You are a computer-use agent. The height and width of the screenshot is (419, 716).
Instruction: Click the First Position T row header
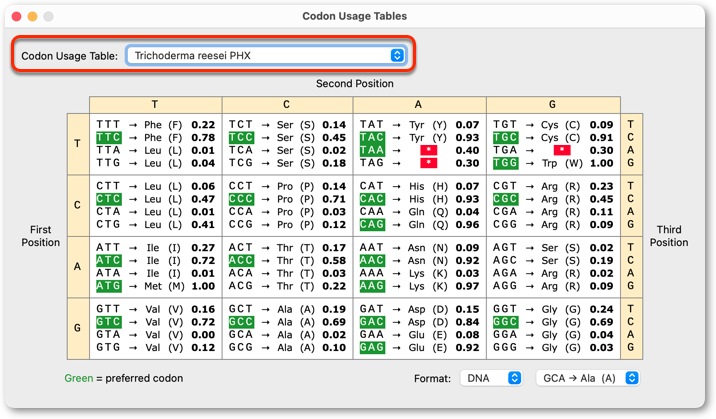point(78,144)
